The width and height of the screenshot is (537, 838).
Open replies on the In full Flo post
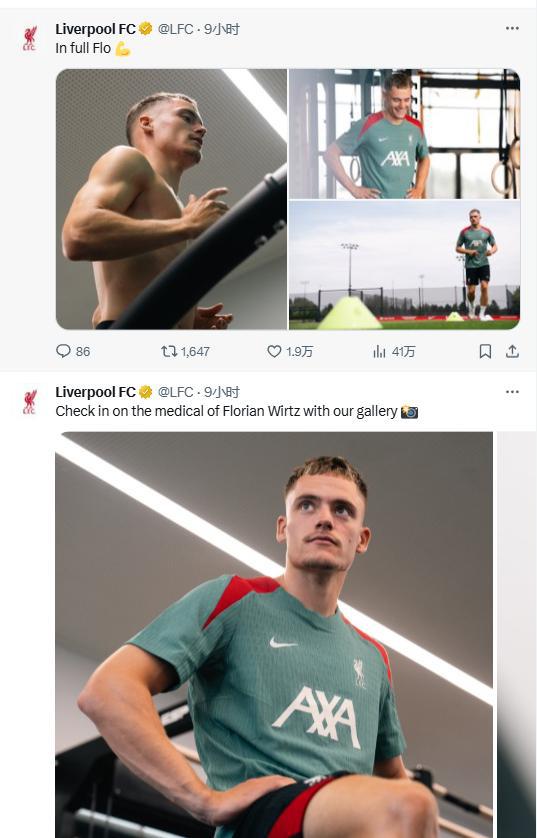coord(73,351)
